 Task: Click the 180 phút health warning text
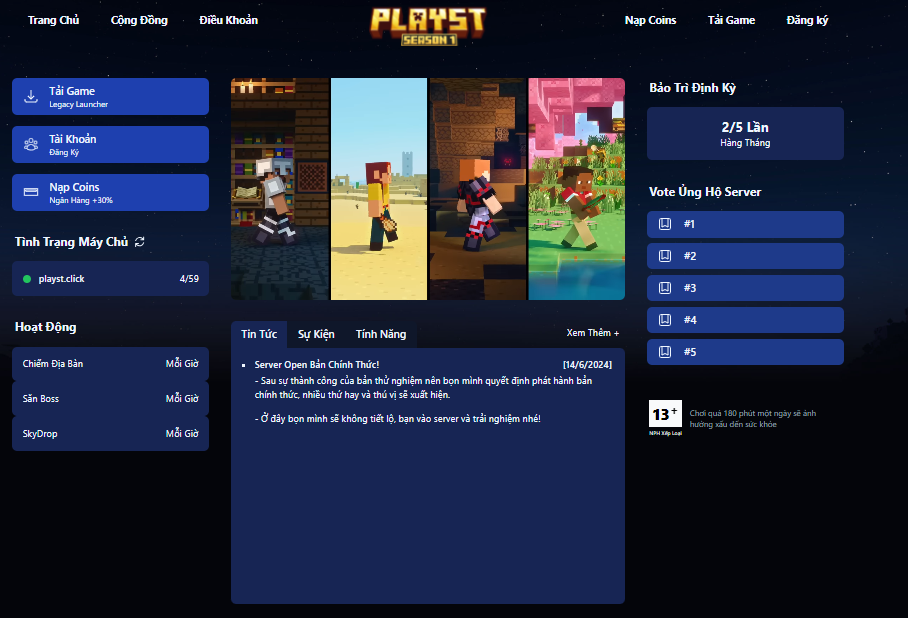coord(752,418)
